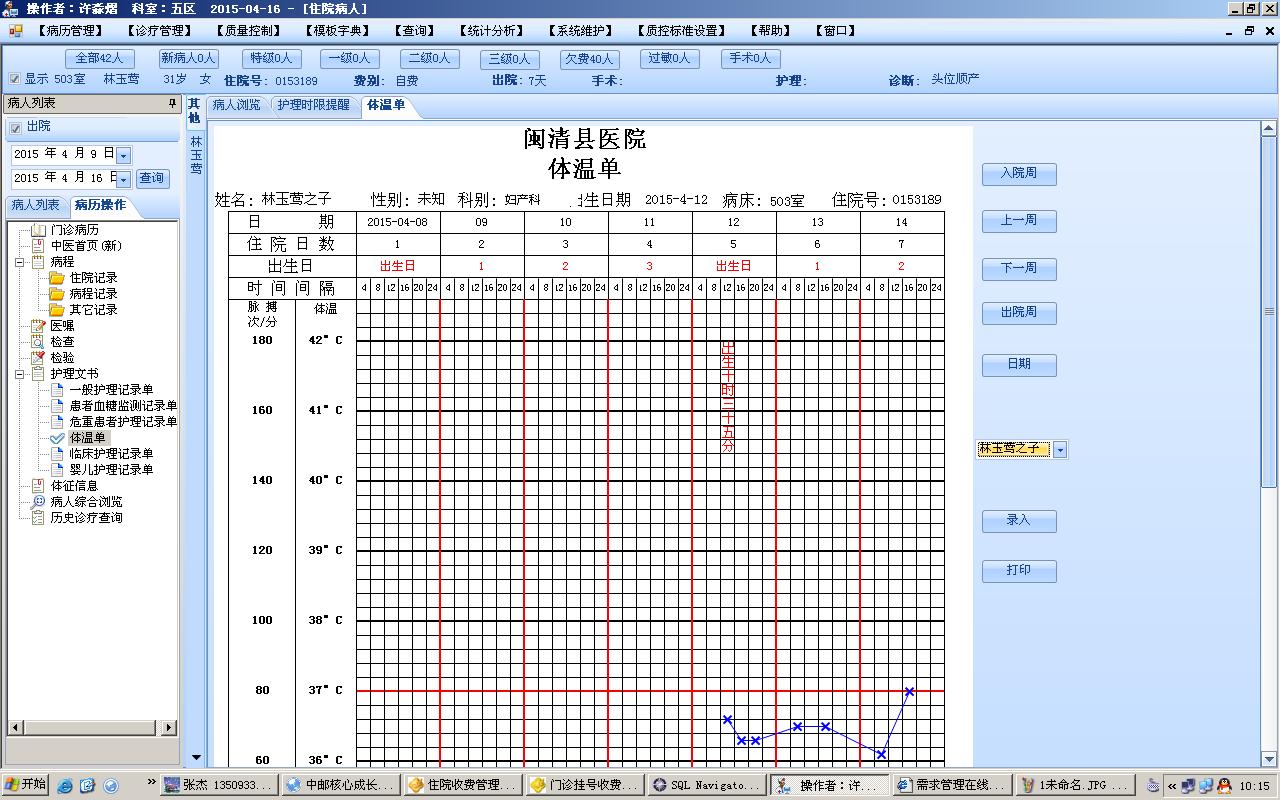The width and height of the screenshot is (1280, 800).
Task: Toggle the 出院 checkbox
Action: pyautogui.click(x=16, y=128)
